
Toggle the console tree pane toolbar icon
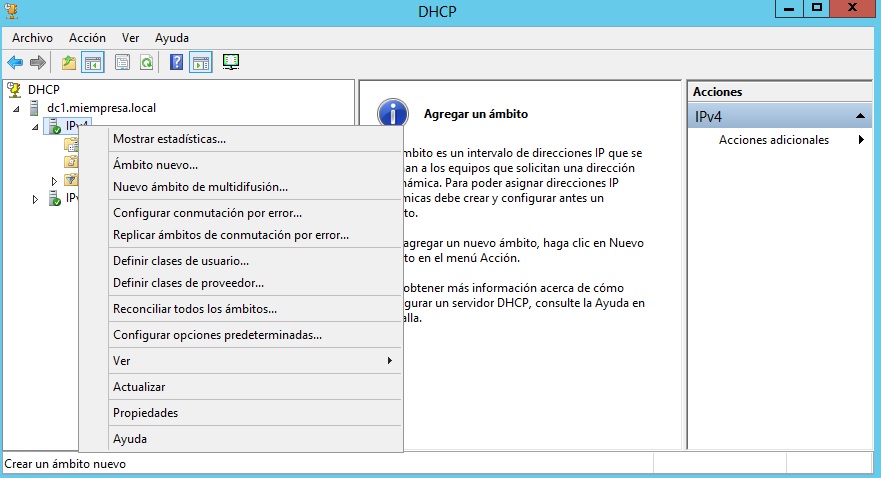coord(93,63)
